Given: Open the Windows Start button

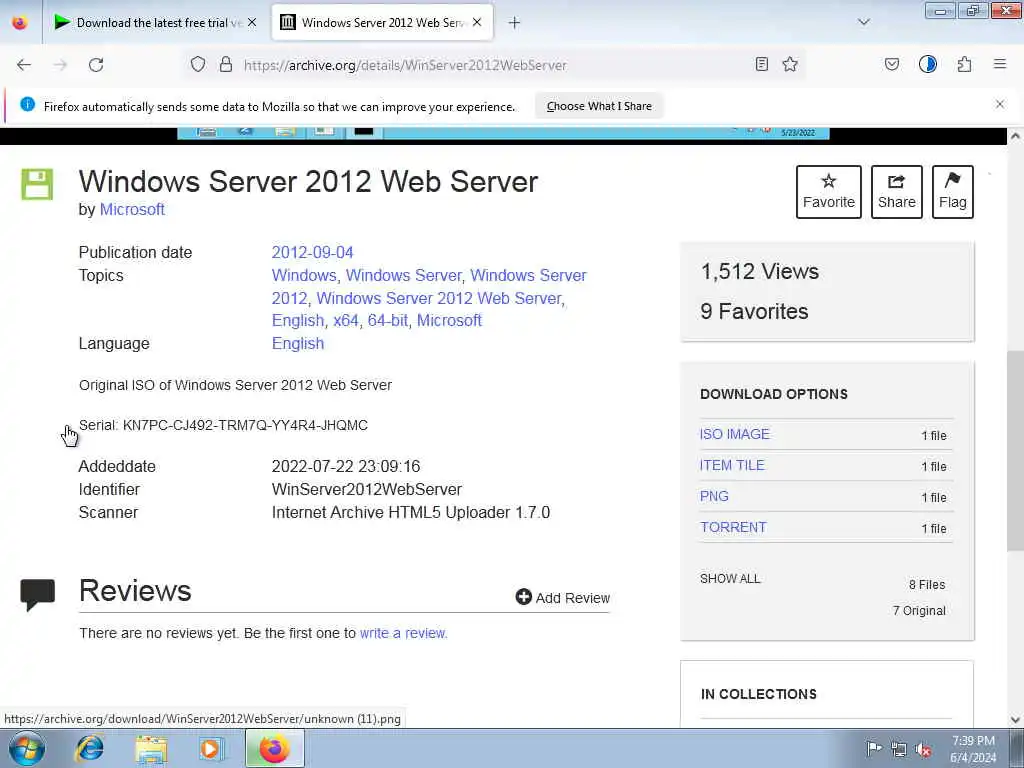Looking at the screenshot, I should (27, 748).
